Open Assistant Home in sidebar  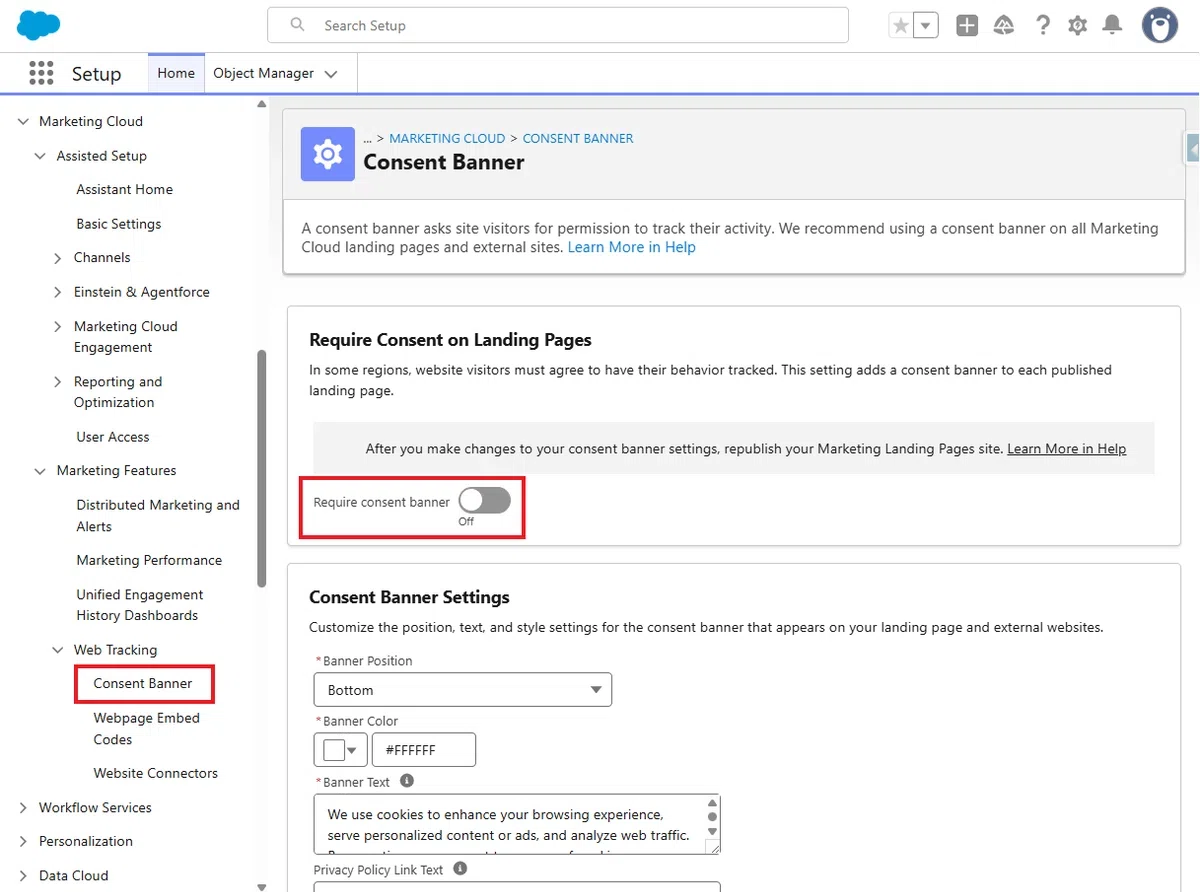(124, 189)
